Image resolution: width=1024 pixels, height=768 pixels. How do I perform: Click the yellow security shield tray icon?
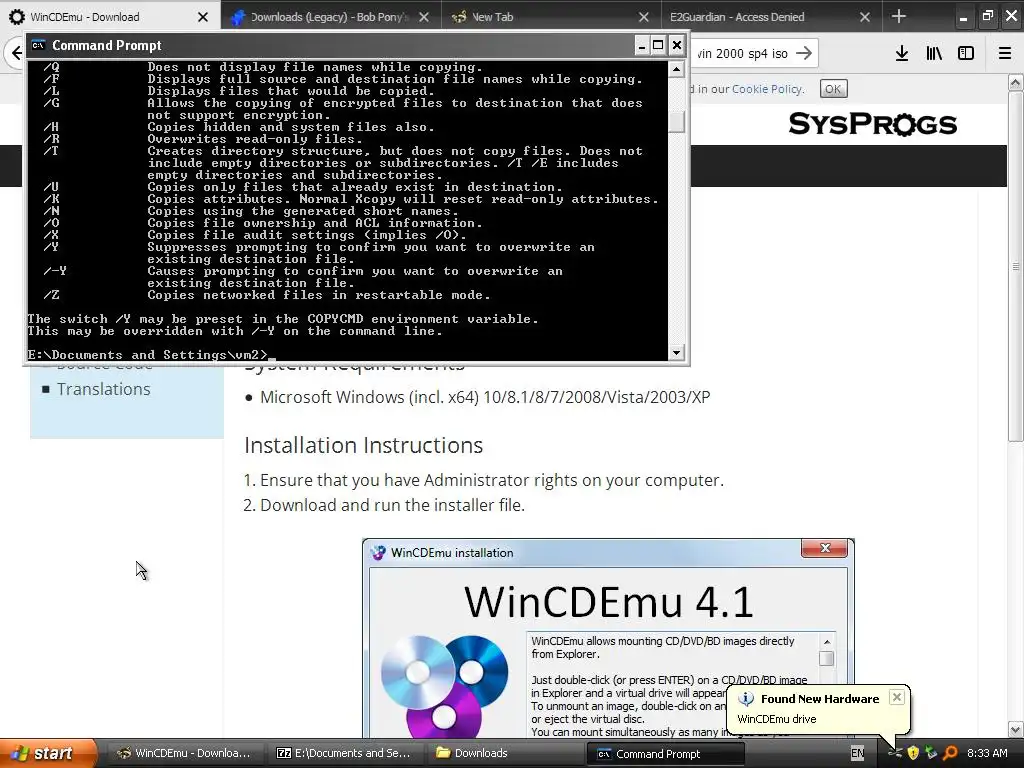click(x=913, y=753)
